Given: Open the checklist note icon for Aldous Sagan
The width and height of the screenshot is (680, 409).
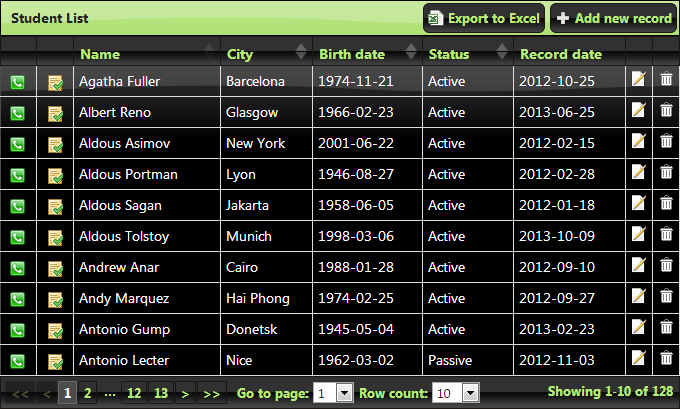Looking at the screenshot, I should click(x=55, y=206).
